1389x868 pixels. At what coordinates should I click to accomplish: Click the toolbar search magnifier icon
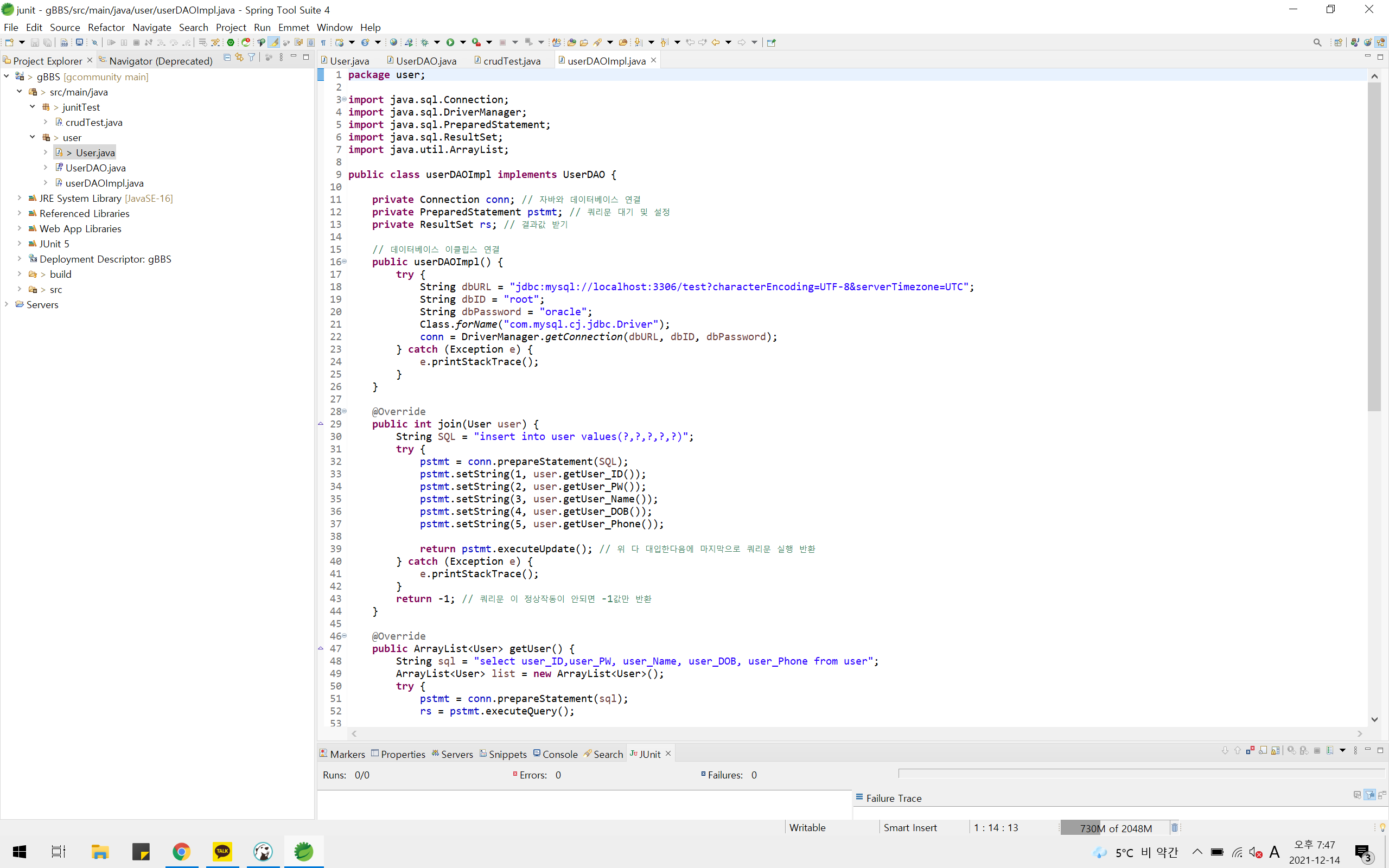pos(1317,42)
